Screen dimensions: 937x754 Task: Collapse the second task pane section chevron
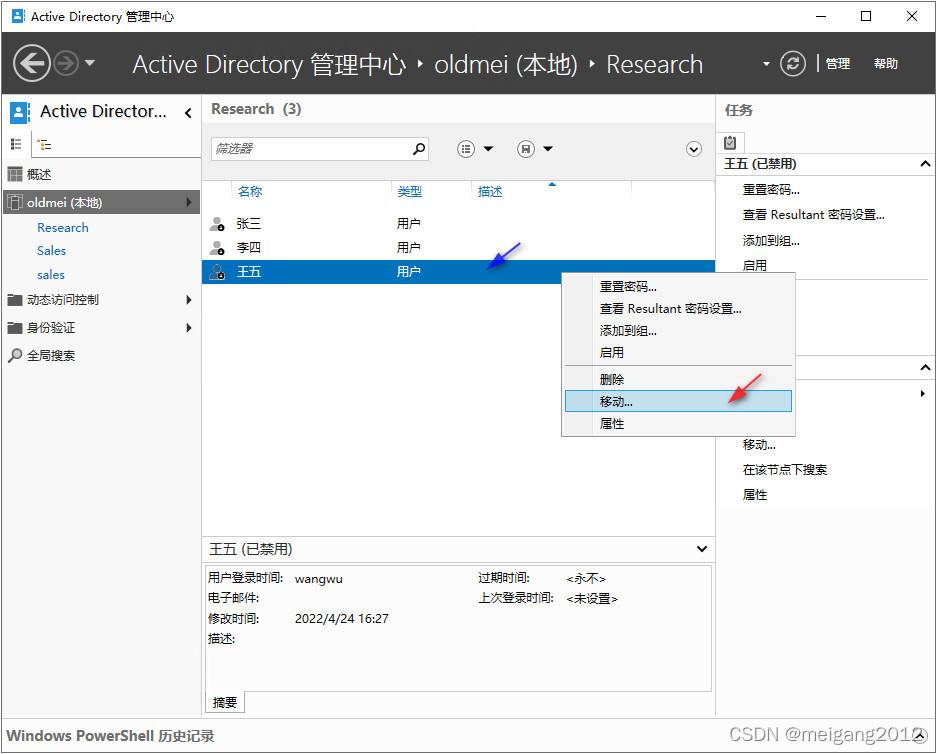(925, 368)
